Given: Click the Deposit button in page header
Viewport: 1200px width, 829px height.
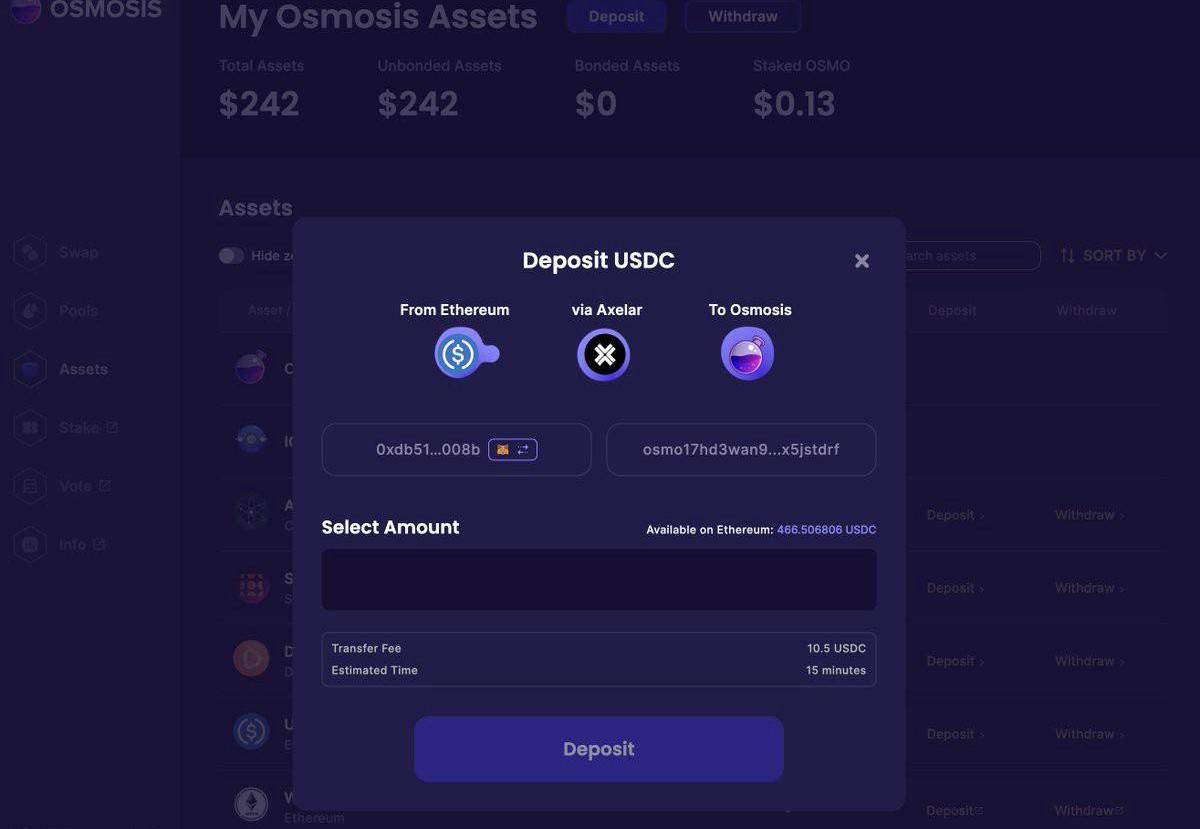Looking at the screenshot, I should [616, 17].
